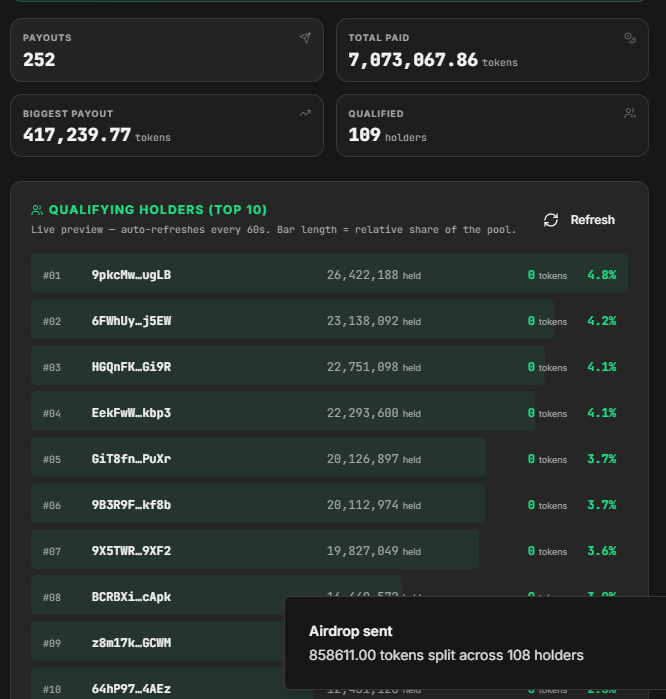The height and width of the screenshot is (699, 666).
Task: Click the Qualified card label
Action: point(376,114)
